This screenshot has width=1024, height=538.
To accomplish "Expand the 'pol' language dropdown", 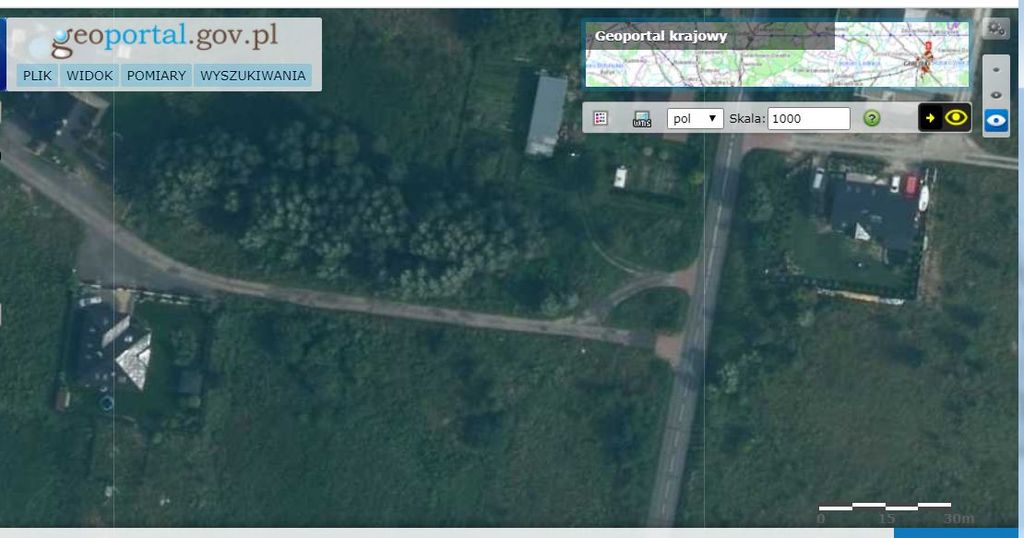I will pyautogui.click(x=695, y=118).
